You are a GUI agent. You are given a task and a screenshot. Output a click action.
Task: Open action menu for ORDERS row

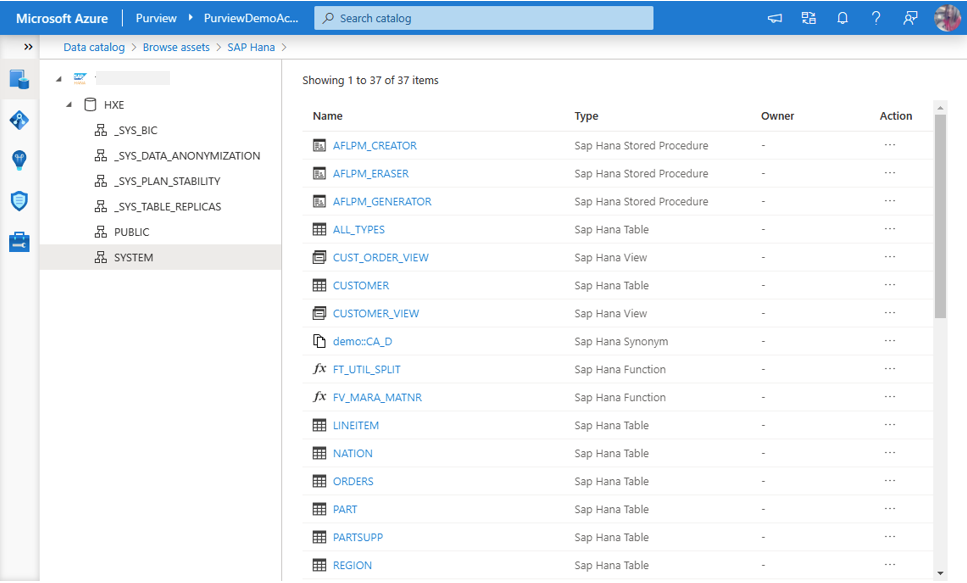889,481
